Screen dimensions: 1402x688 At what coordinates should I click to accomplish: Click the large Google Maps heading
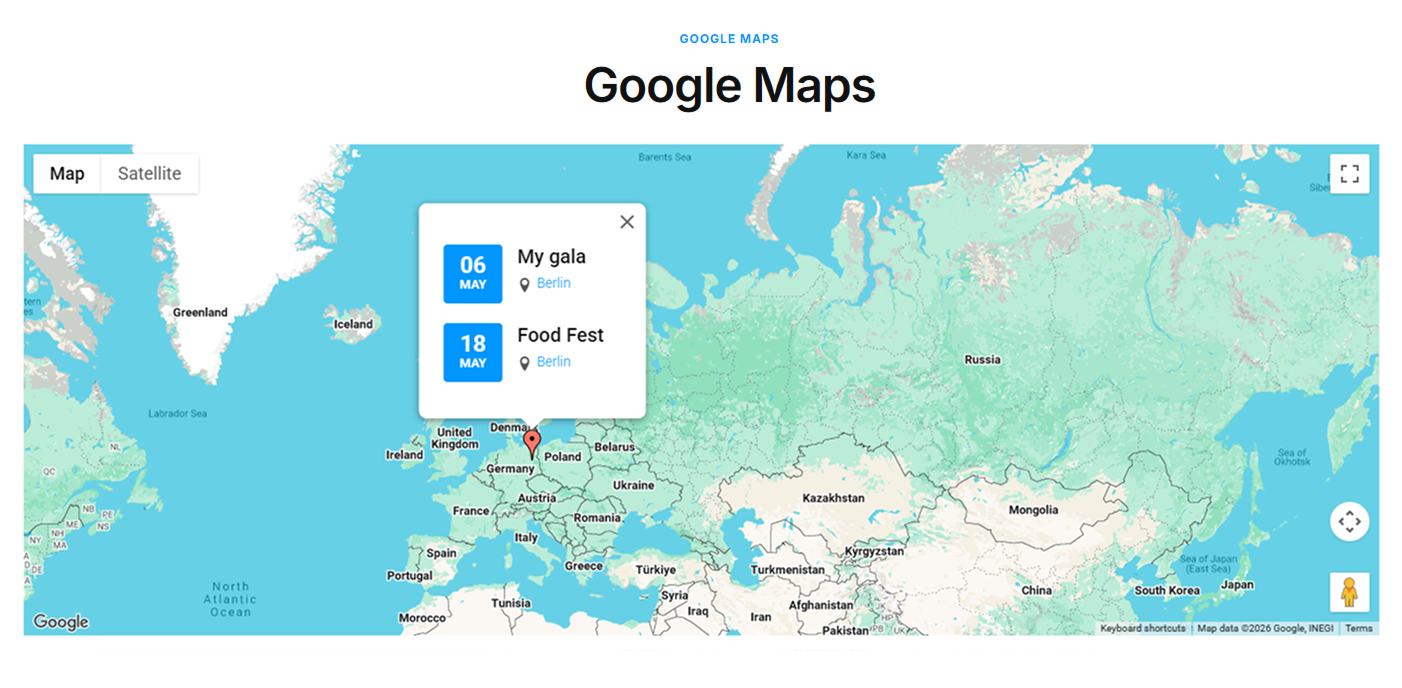(730, 85)
